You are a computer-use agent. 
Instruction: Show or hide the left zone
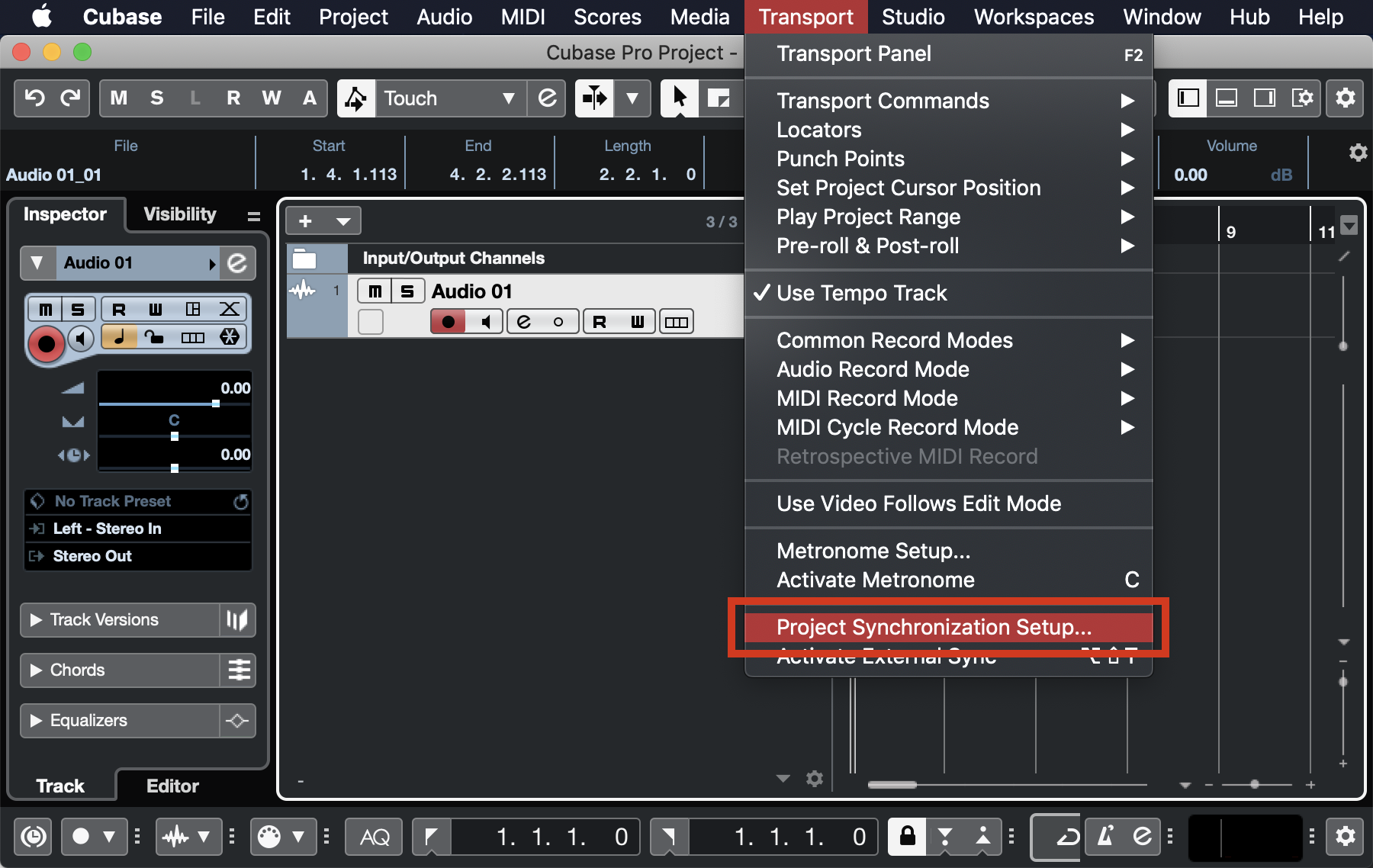click(1188, 98)
